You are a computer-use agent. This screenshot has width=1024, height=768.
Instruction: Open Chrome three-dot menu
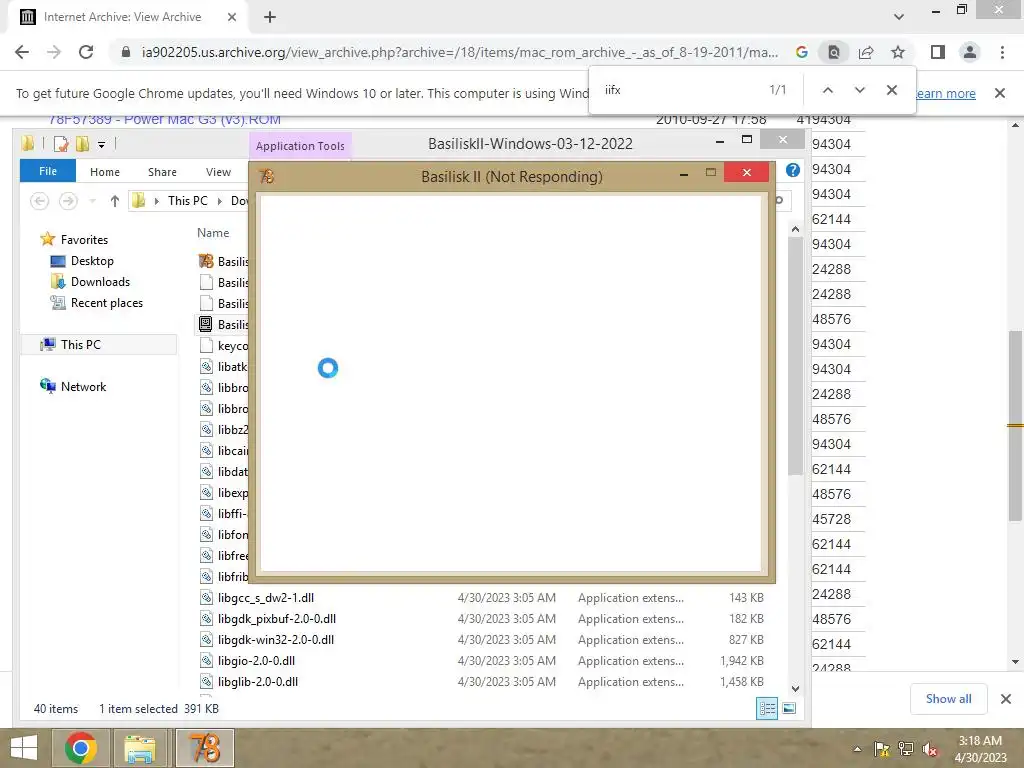coord(1002,52)
